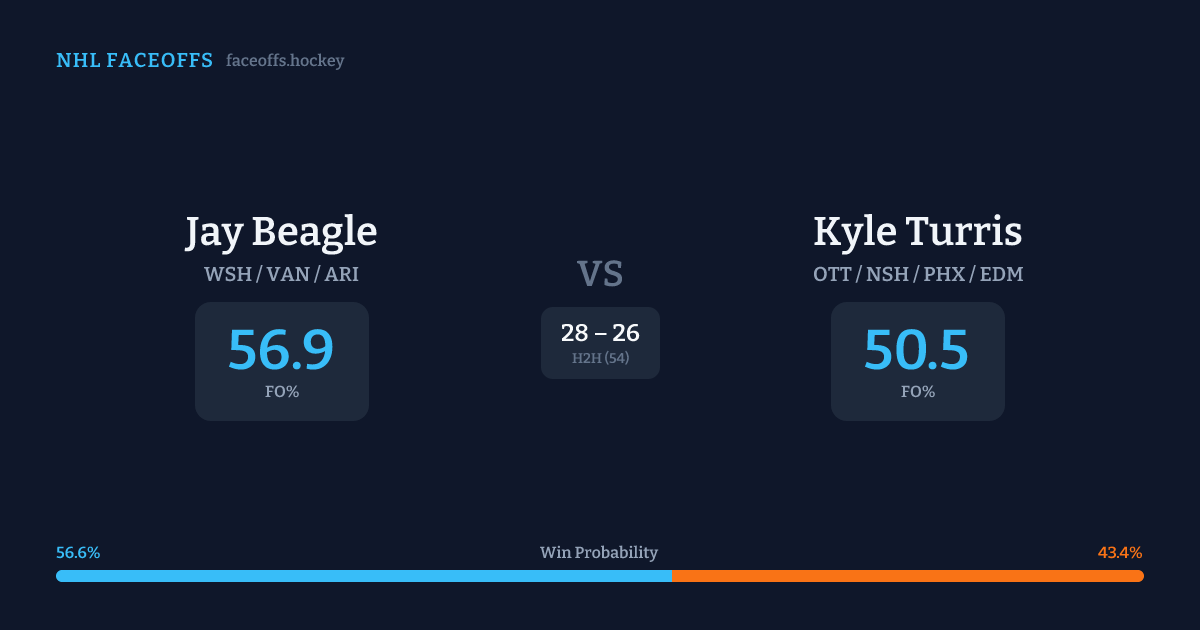Click the orange segment of probability bar

(x=907, y=576)
